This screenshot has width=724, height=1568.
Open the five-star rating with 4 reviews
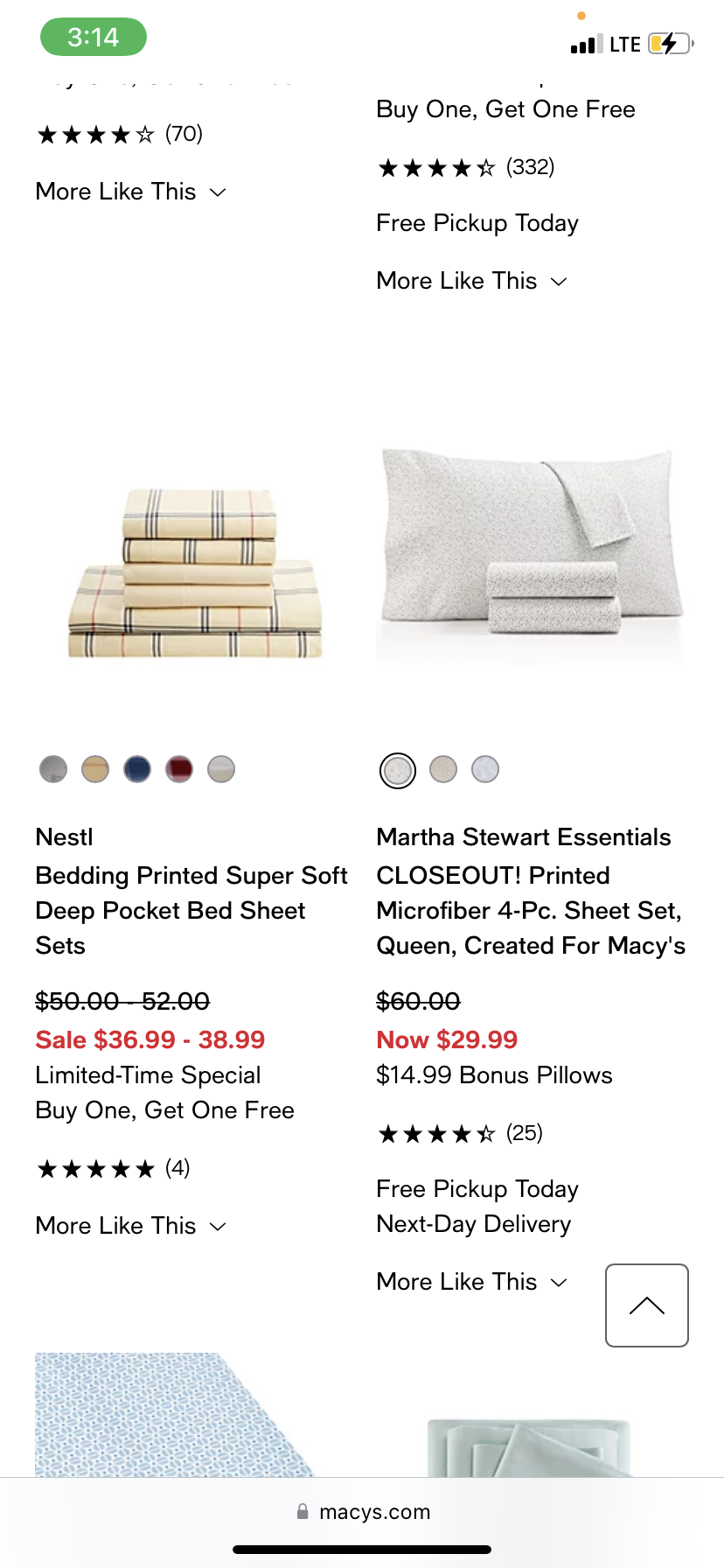(x=113, y=1169)
